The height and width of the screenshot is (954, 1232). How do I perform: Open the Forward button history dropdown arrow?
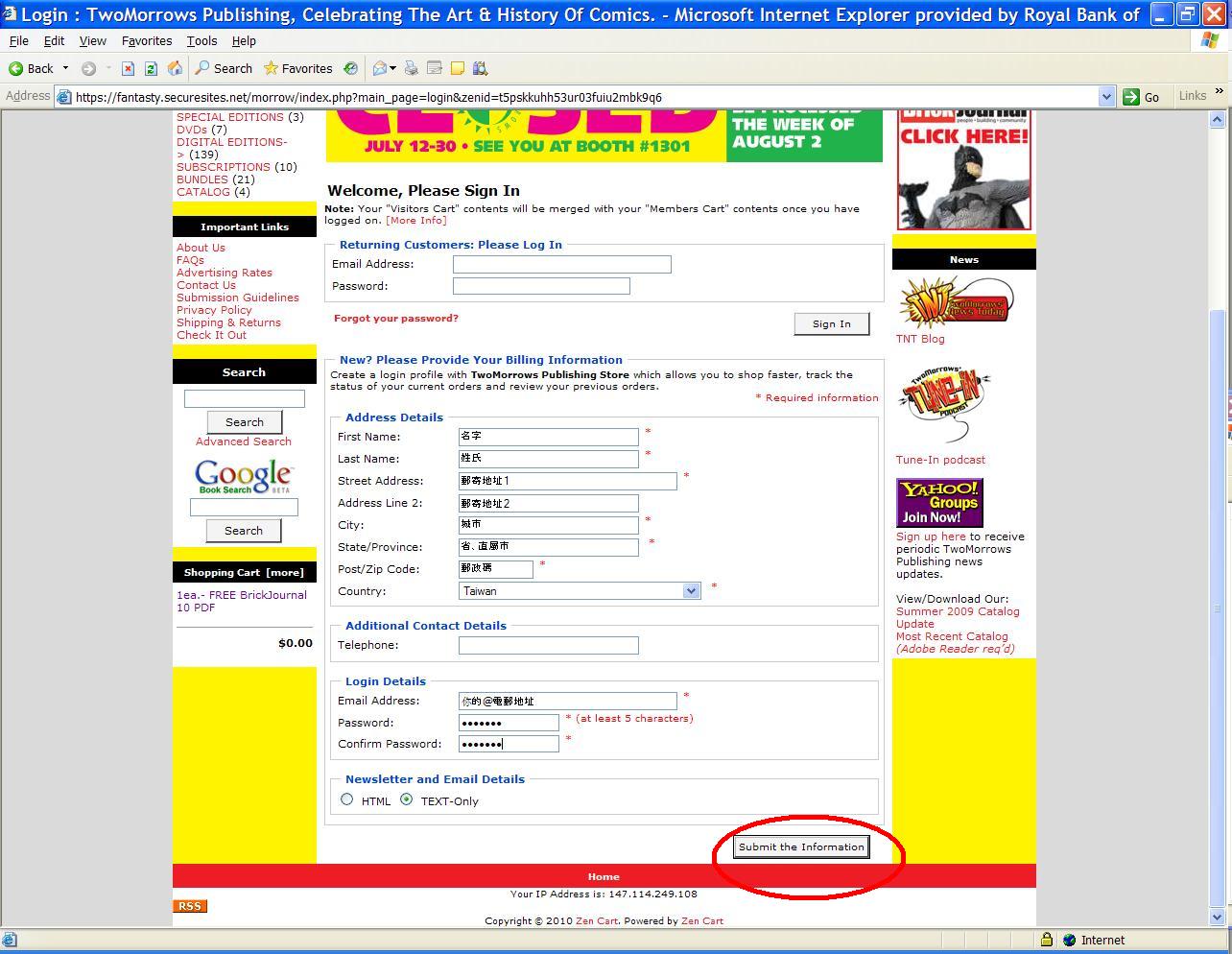coord(108,68)
